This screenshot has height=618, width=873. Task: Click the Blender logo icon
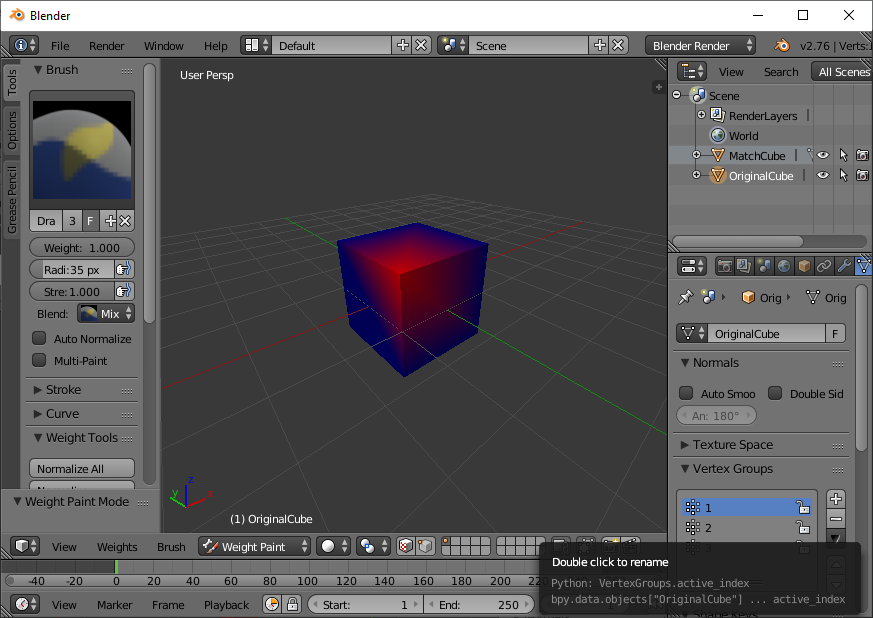[x=782, y=46]
